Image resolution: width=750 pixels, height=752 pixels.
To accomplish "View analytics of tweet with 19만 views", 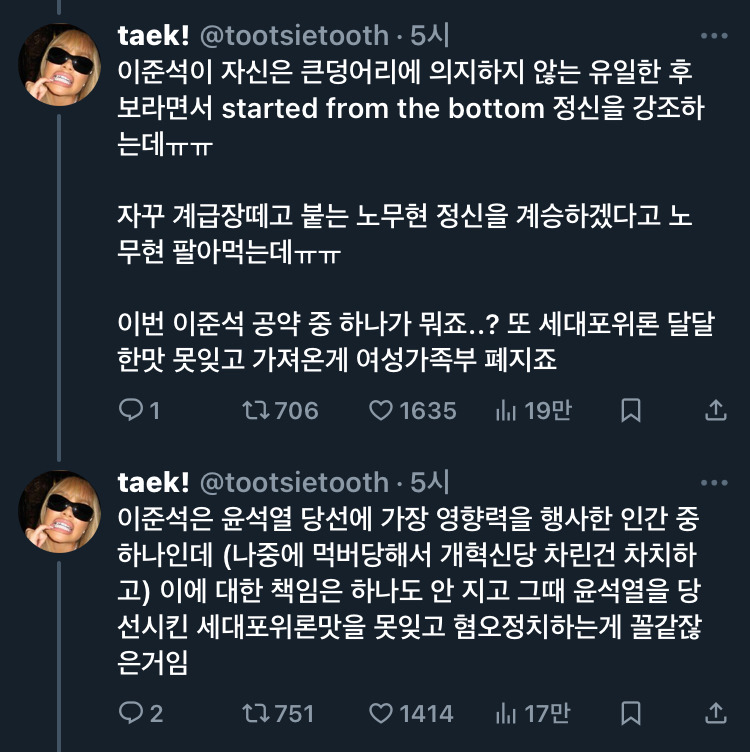I will (x=505, y=410).
